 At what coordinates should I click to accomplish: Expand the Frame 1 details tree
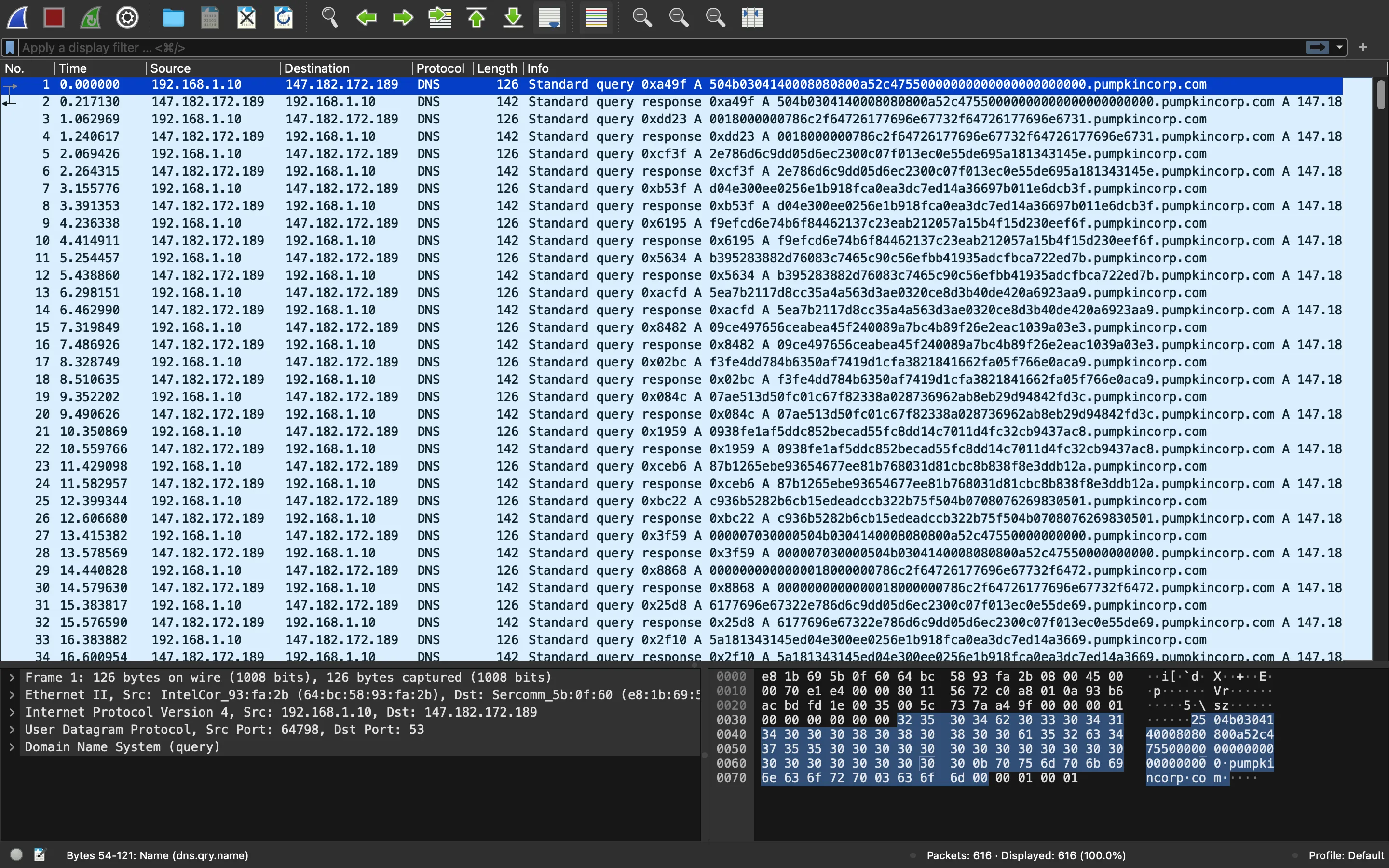pos(12,678)
